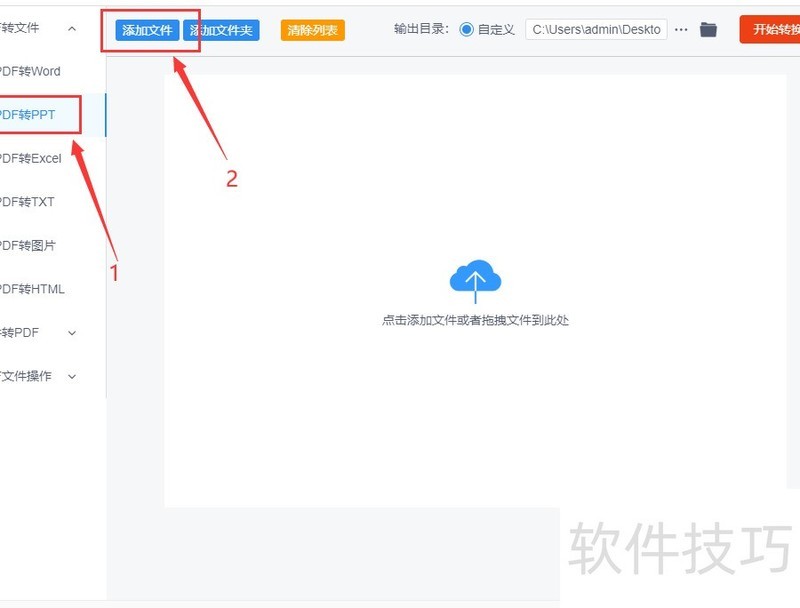Expand the PDF文件操作 sidebar section
The image size is (800, 608).
(71, 376)
